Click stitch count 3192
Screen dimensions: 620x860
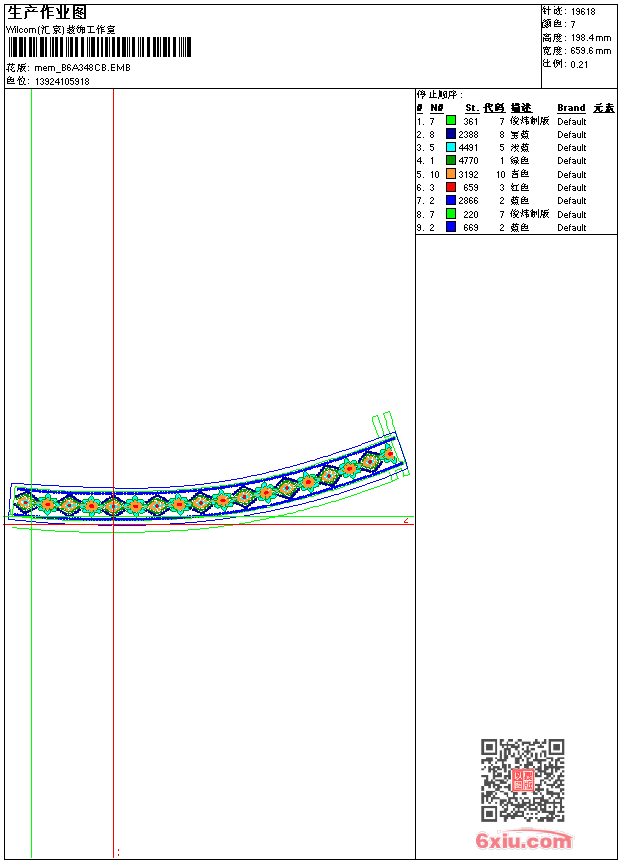click(x=469, y=175)
